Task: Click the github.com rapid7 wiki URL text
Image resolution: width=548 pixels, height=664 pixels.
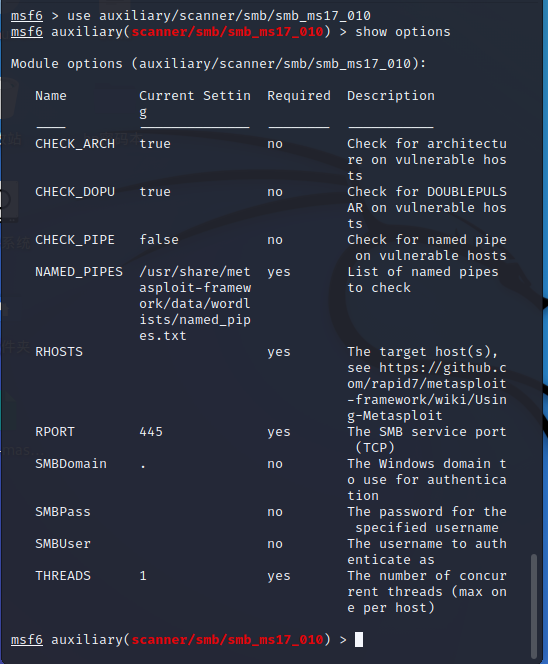Action: (427, 392)
